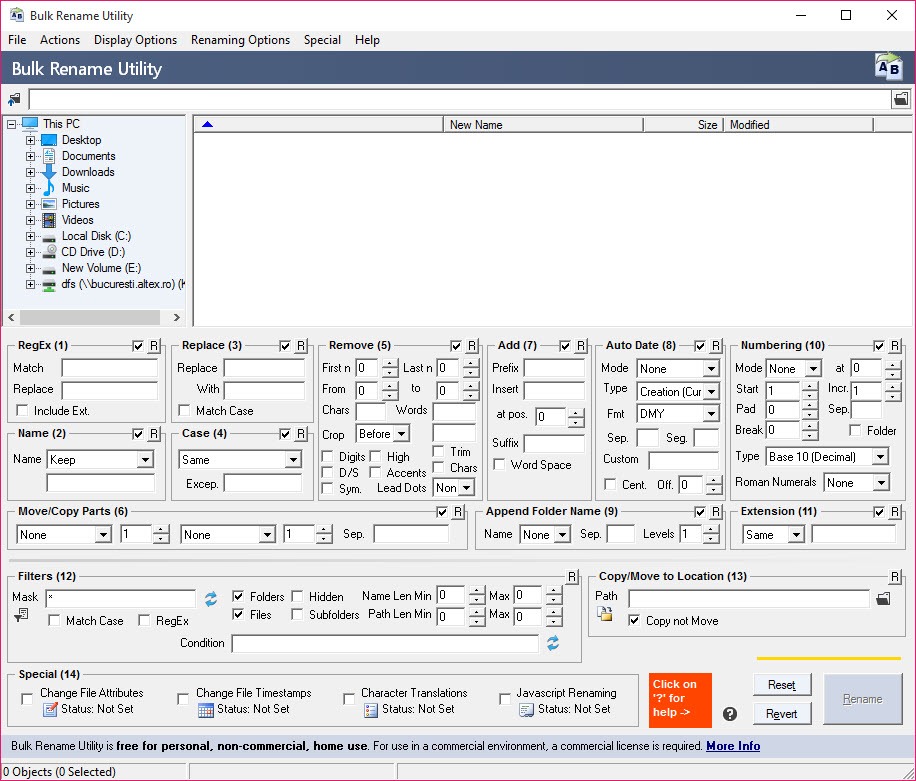Click the R reset button for Numbering (10)
Image resolution: width=916 pixels, height=781 pixels.
[x=894, y=346]
